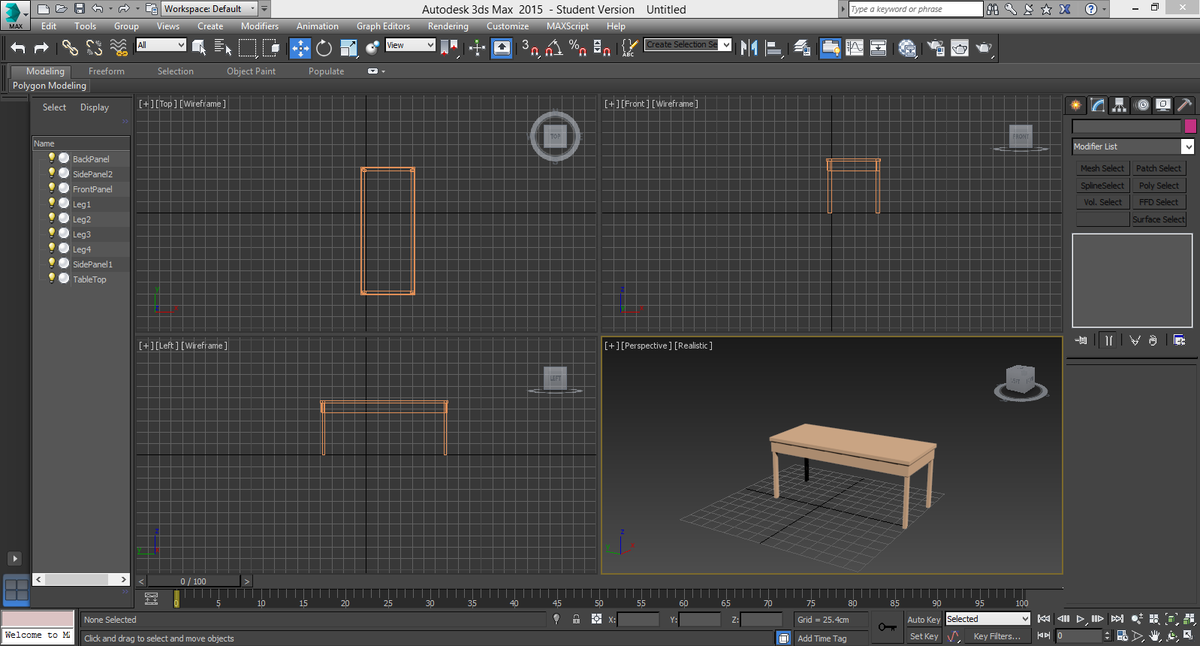1200x646 pixels.
Task: Toggle the Auto Key button
Action: [x=924, y=620]
